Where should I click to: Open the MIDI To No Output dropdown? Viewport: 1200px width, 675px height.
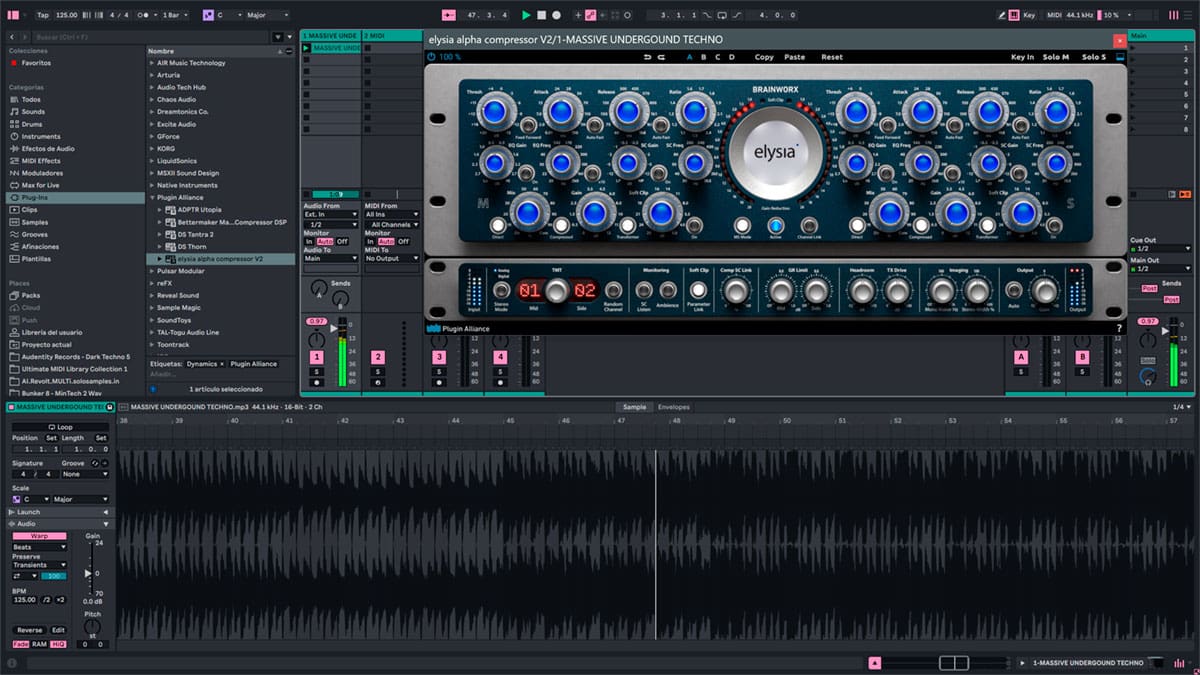point(392,258)
